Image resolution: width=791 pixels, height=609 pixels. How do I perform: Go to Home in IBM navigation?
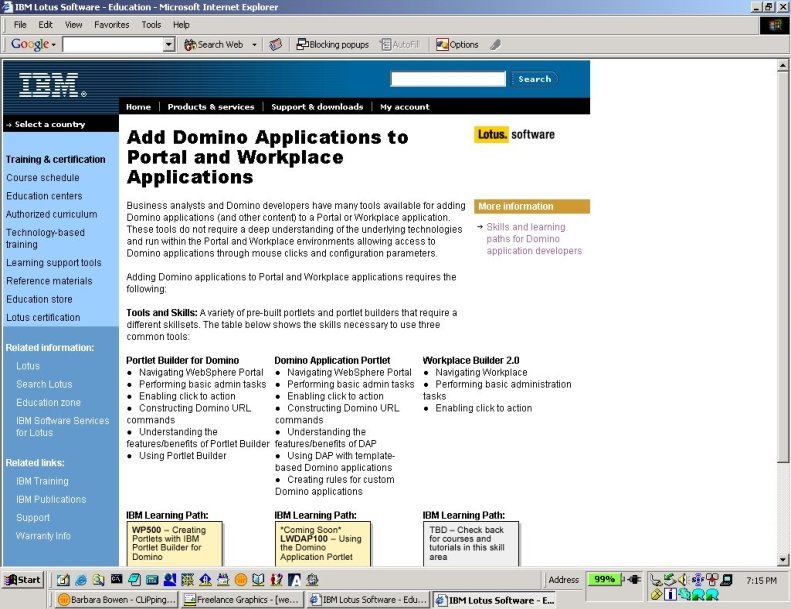click(138, 107)
